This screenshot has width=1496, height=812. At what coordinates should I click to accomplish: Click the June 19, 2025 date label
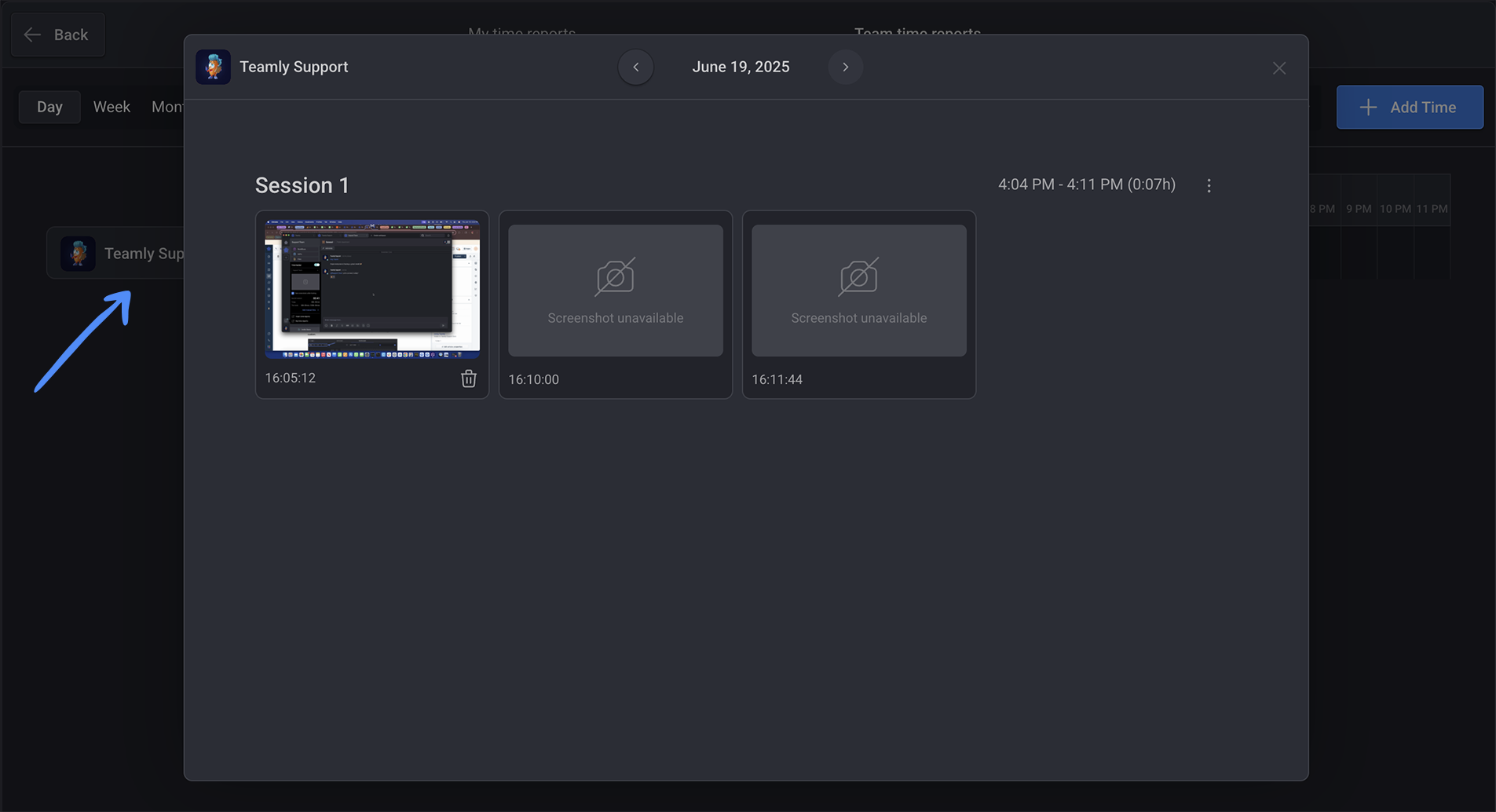[x=741, y=67]
